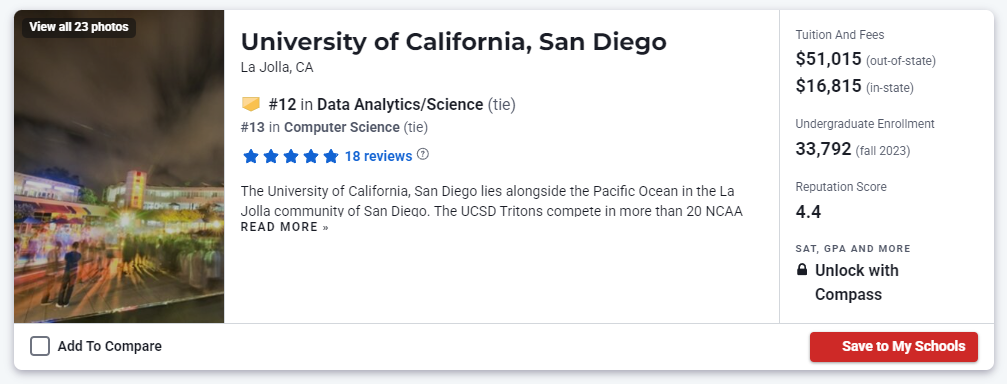Click the SAT, GPA AND MORE heading
This screenshot has height=384, width=1007.
click(x=853, y=249)
